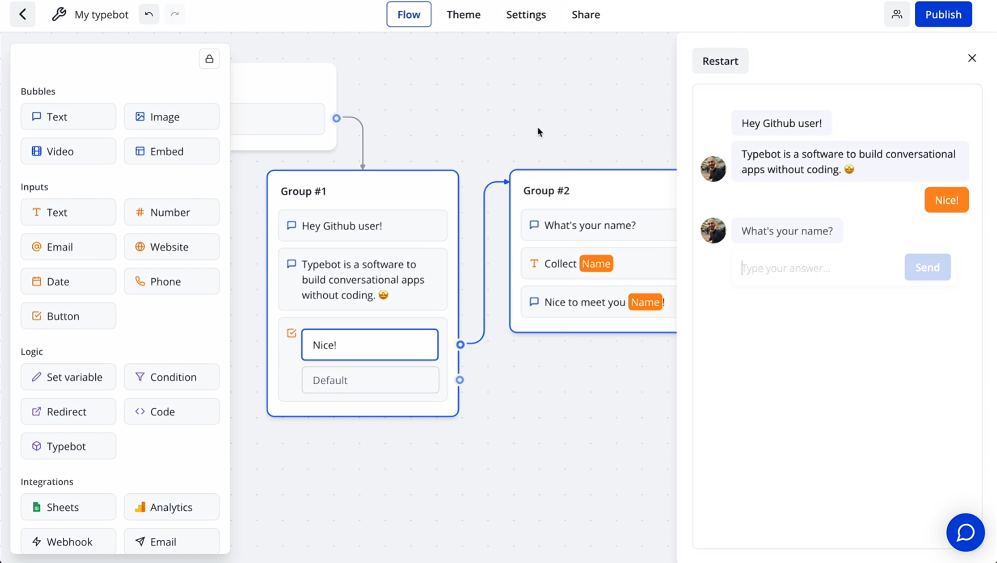Select the Video bubble block
The image size is (997, 563).
click(x=68, y=152)
